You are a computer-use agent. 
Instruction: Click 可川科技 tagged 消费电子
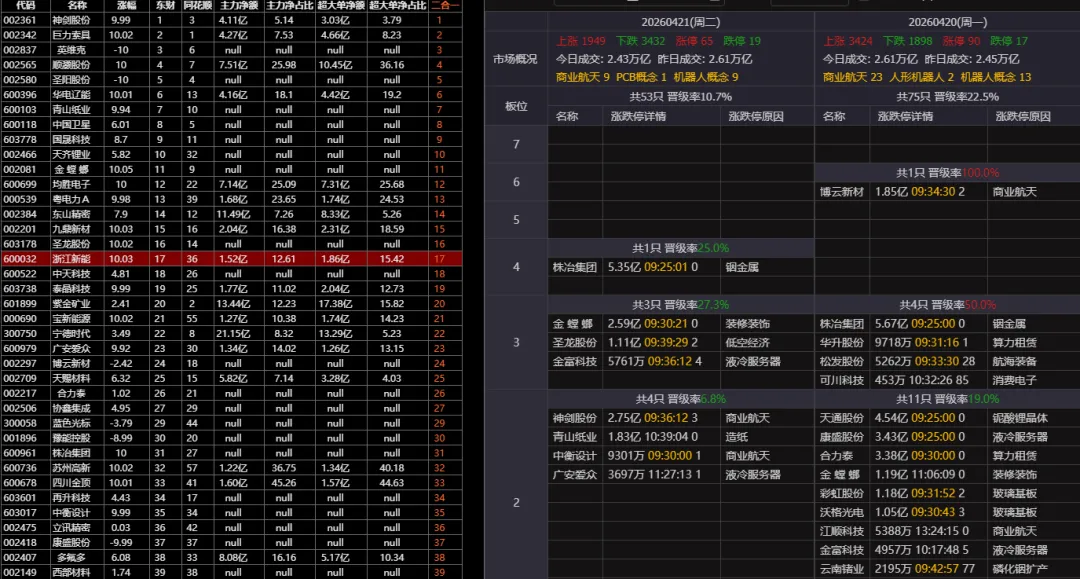click(x=842, y=380)
